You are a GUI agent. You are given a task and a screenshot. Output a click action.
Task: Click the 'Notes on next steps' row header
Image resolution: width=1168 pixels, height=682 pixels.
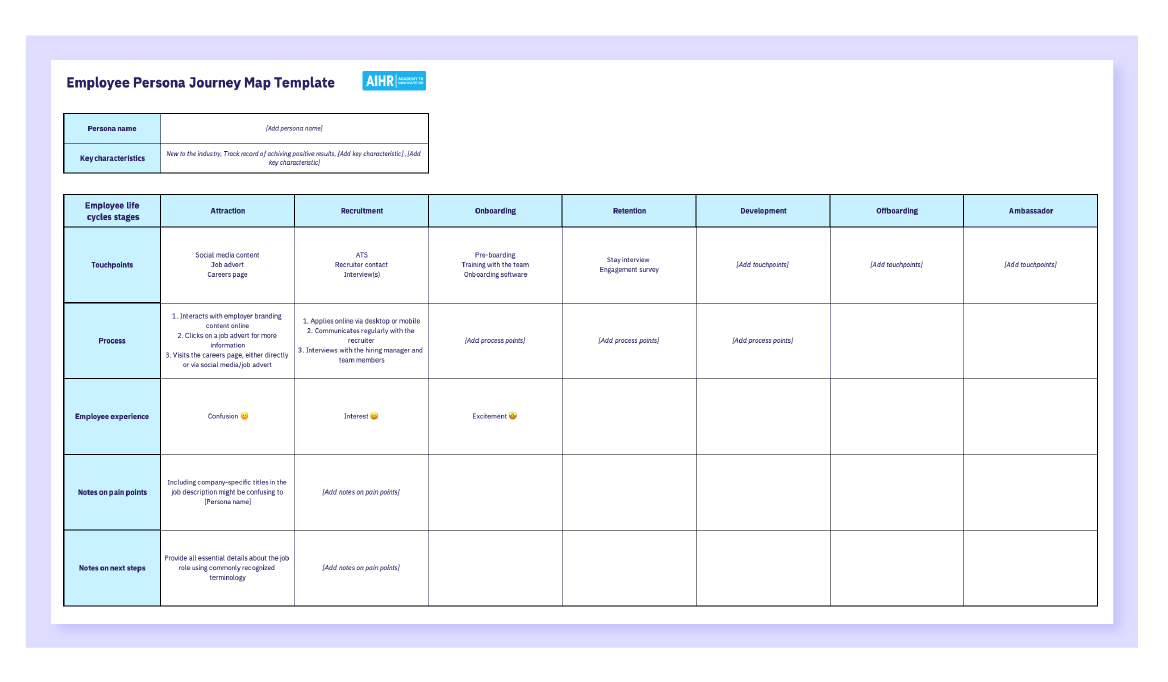point(112,568)
